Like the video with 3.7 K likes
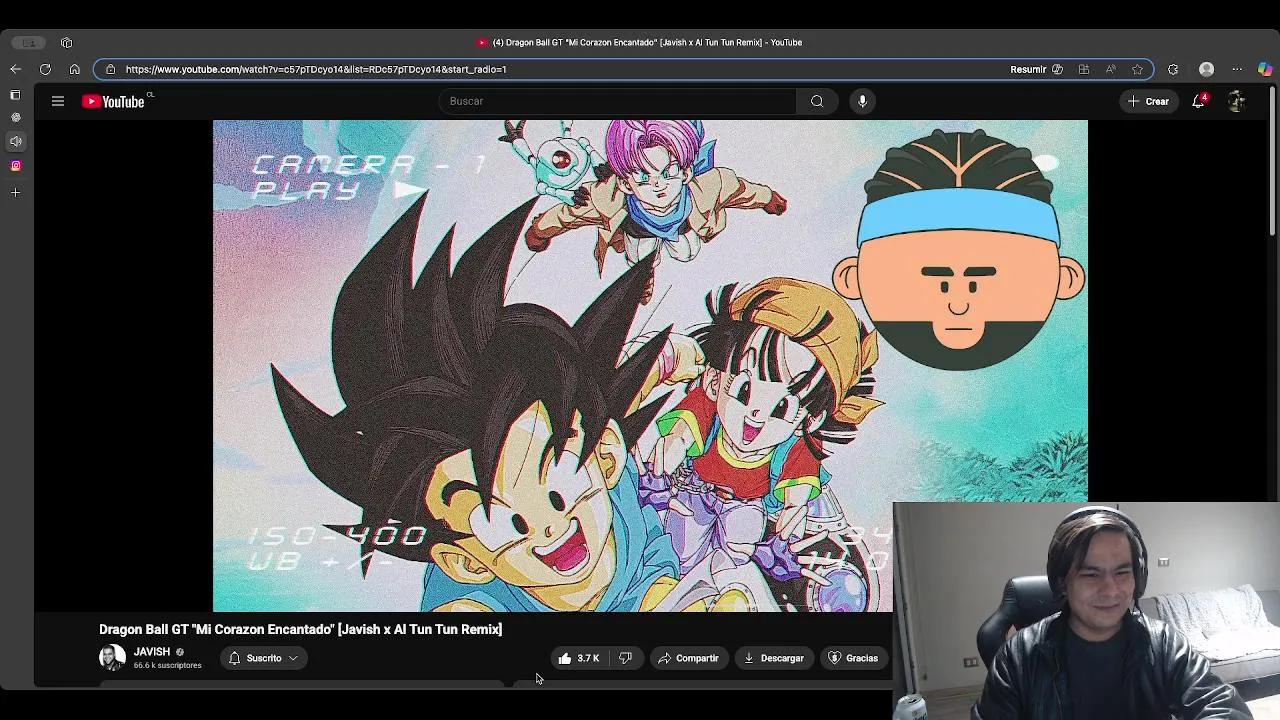This screenshot has width=1280, height=720. coord(578,658)
